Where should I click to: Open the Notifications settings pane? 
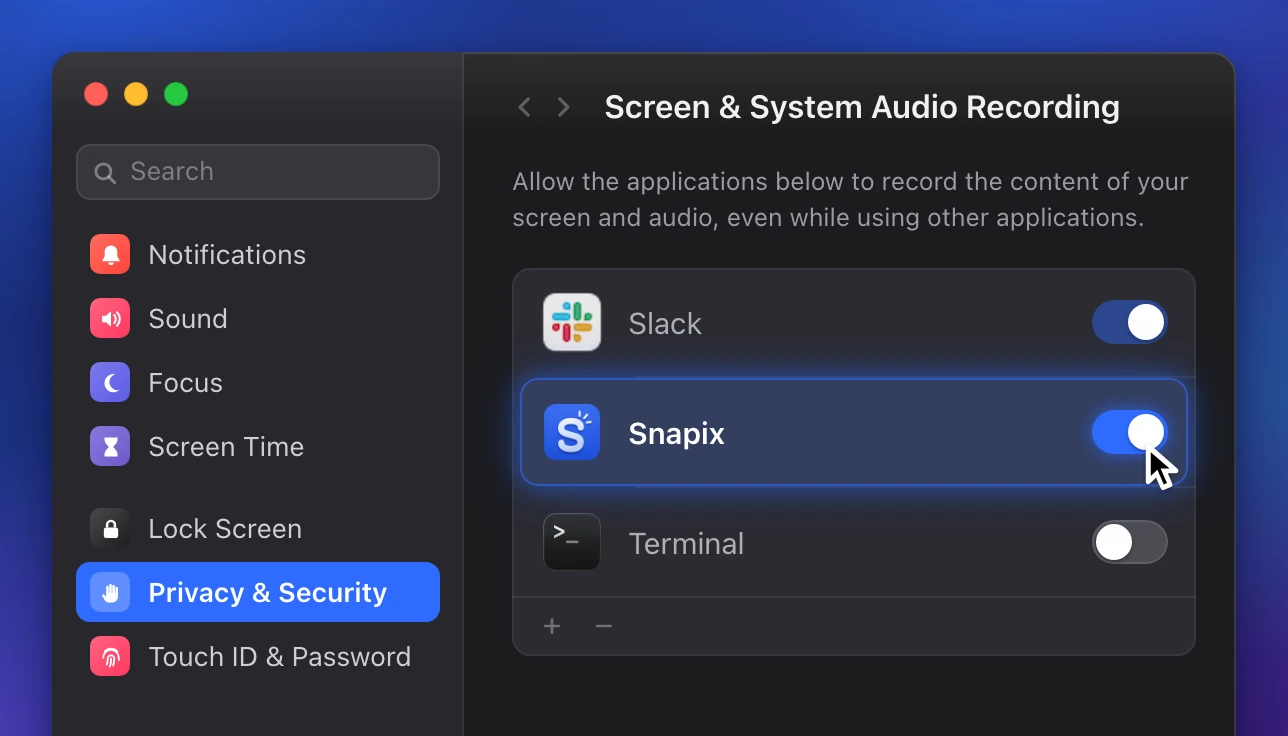(x=258, y=254)
